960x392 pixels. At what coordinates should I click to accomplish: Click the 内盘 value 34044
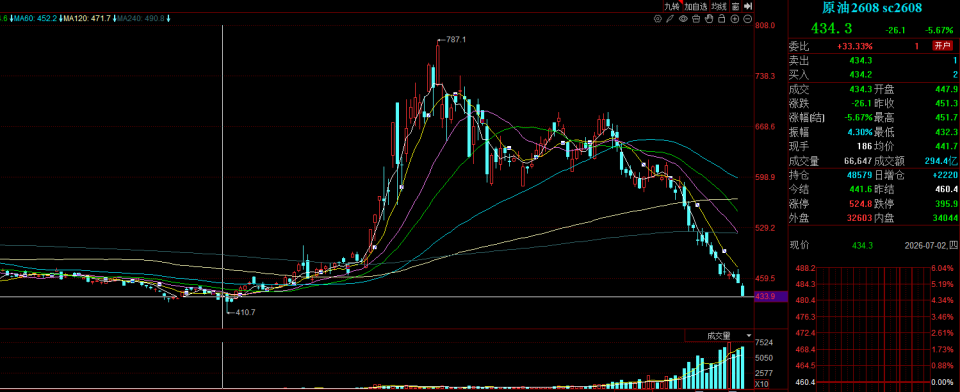point(945,217)
